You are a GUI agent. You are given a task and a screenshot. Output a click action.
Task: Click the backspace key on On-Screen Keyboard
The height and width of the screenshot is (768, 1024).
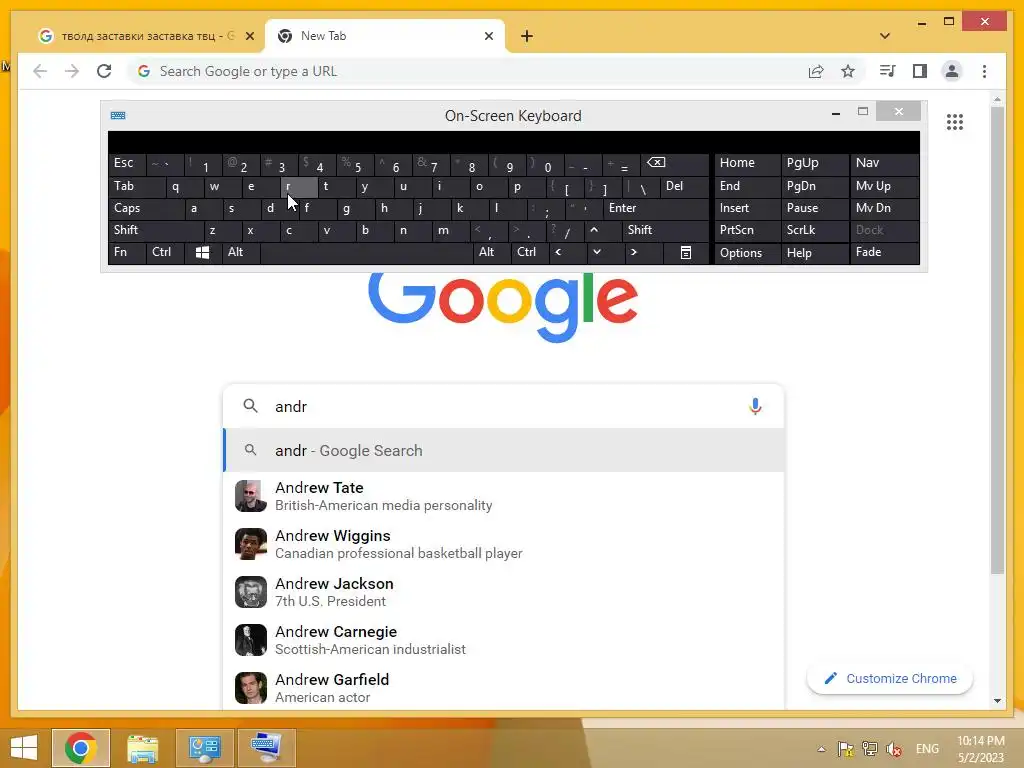coord(675,164)
